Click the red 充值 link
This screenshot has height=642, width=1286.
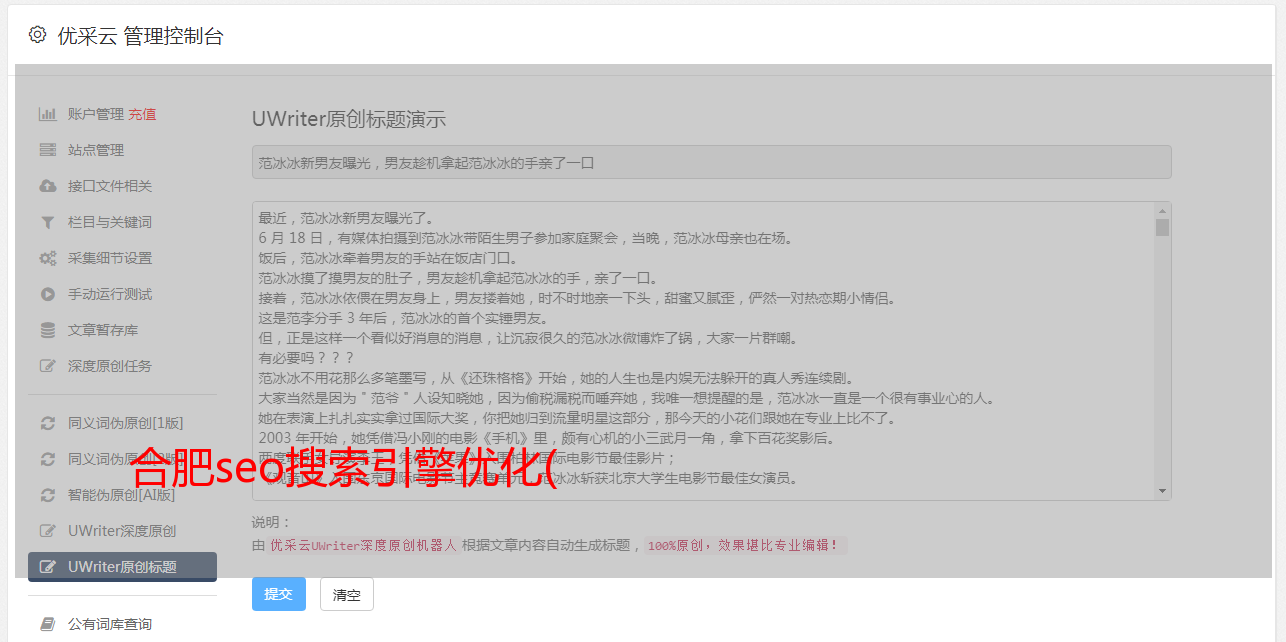tap(142, 114)
